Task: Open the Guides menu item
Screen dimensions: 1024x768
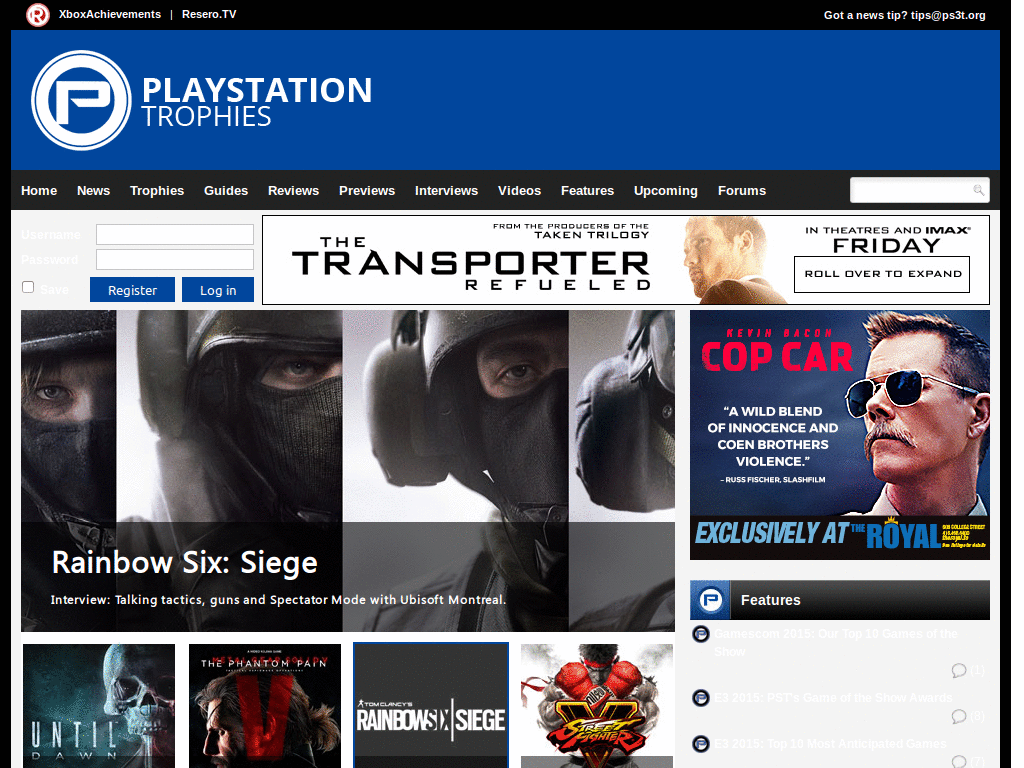Action: coord(226,191)
